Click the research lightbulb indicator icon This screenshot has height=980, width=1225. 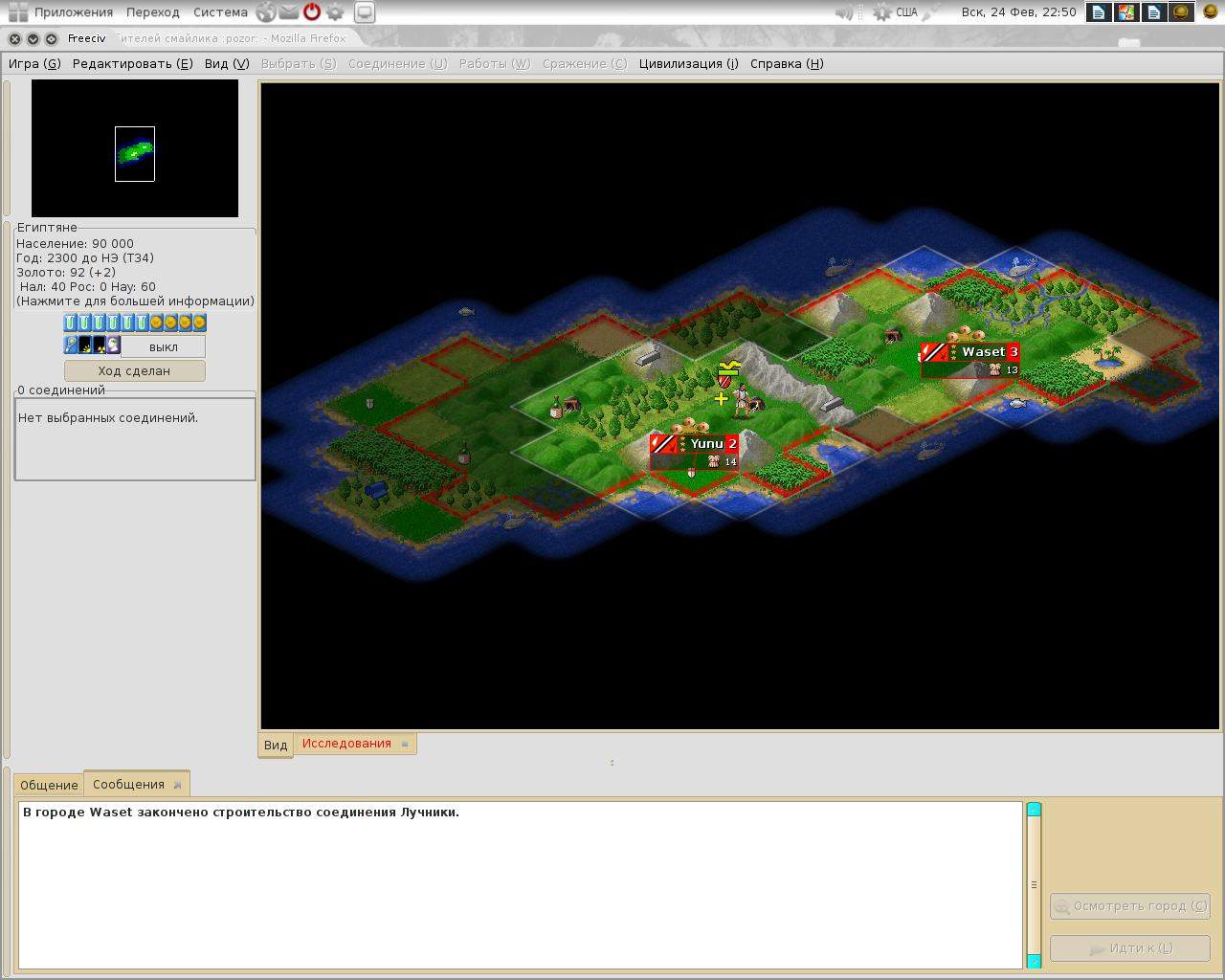[x=71, y=345]
